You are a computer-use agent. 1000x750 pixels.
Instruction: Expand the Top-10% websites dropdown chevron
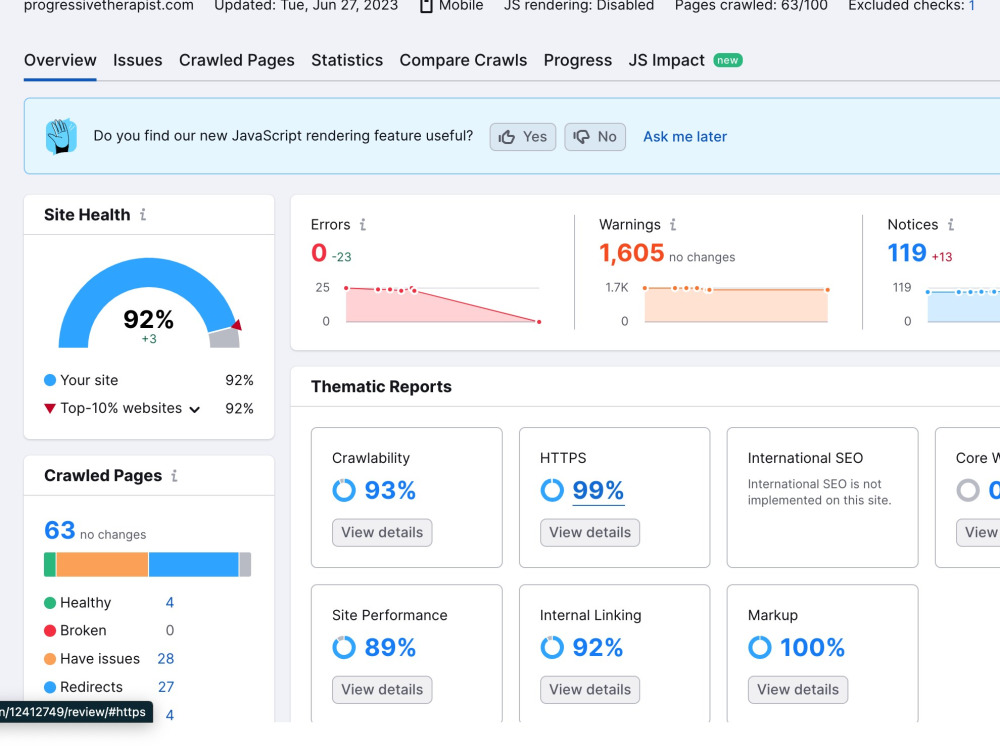click(195, 409)
